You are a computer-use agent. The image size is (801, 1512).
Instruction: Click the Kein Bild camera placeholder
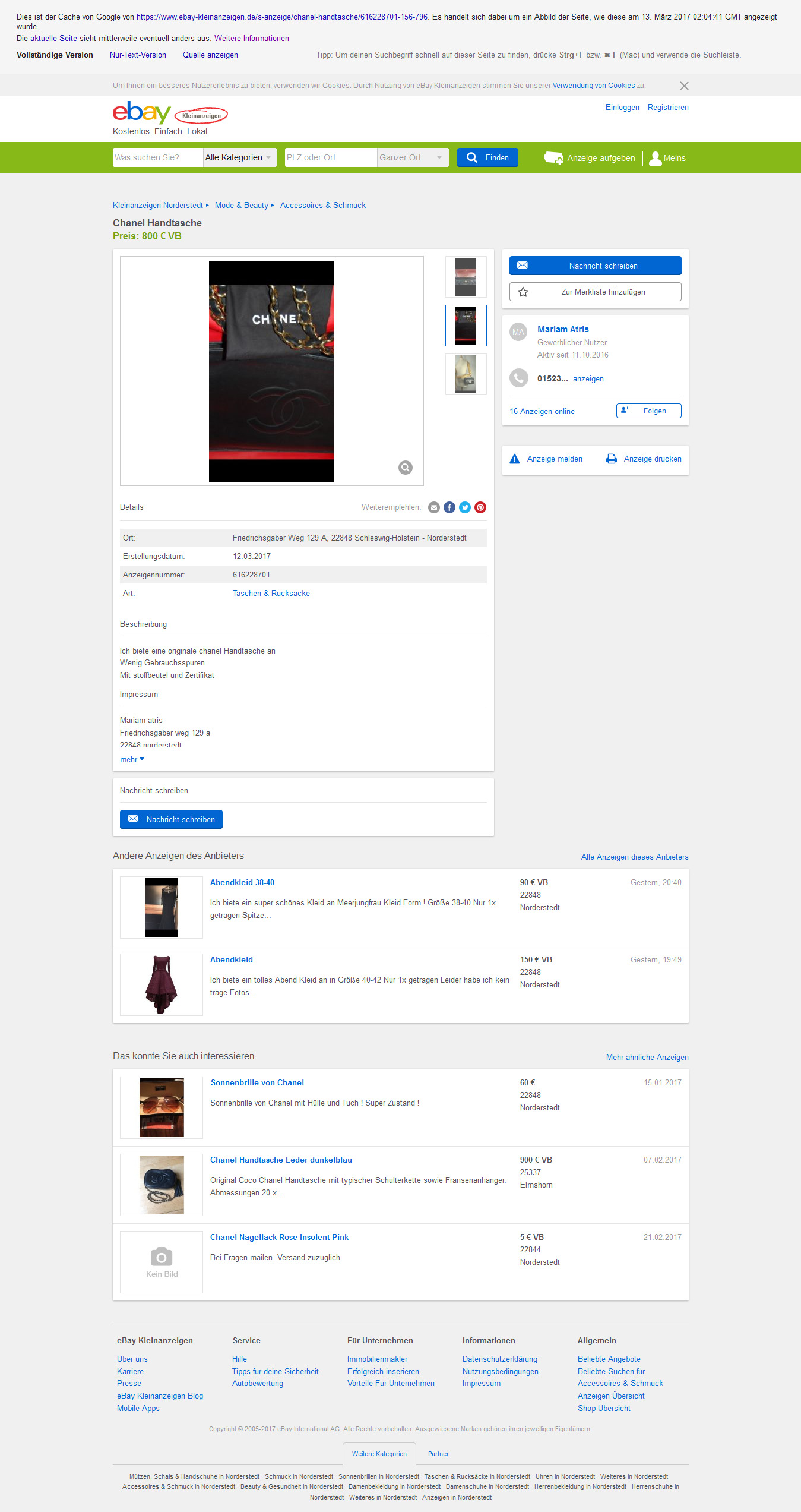pos(162,1262)
